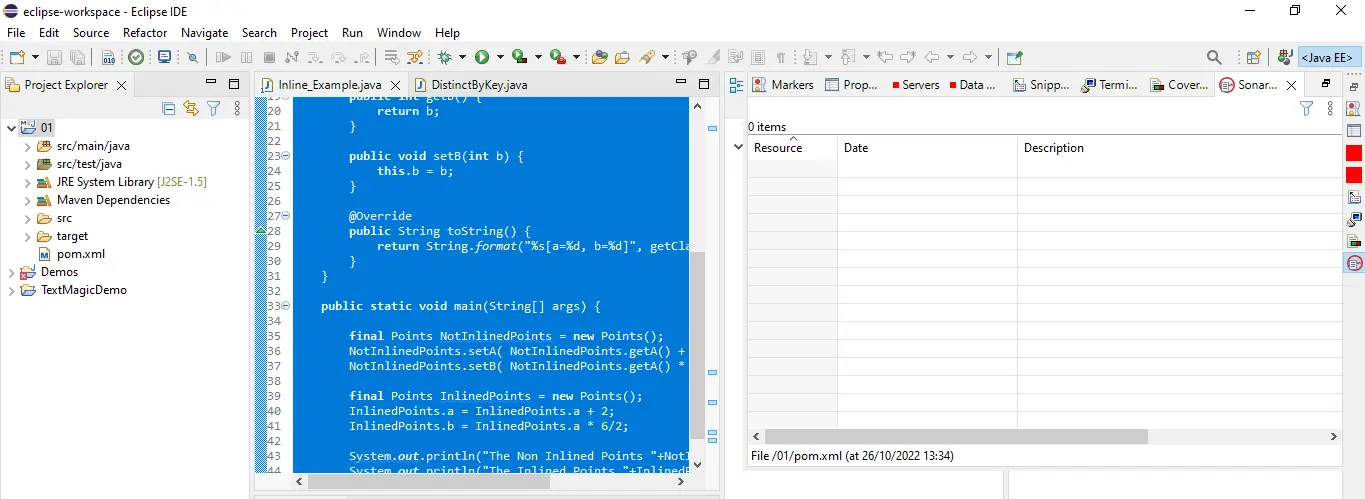
Task: Click Collapse All in Project Explorer
Action: (x=169, y=108)
